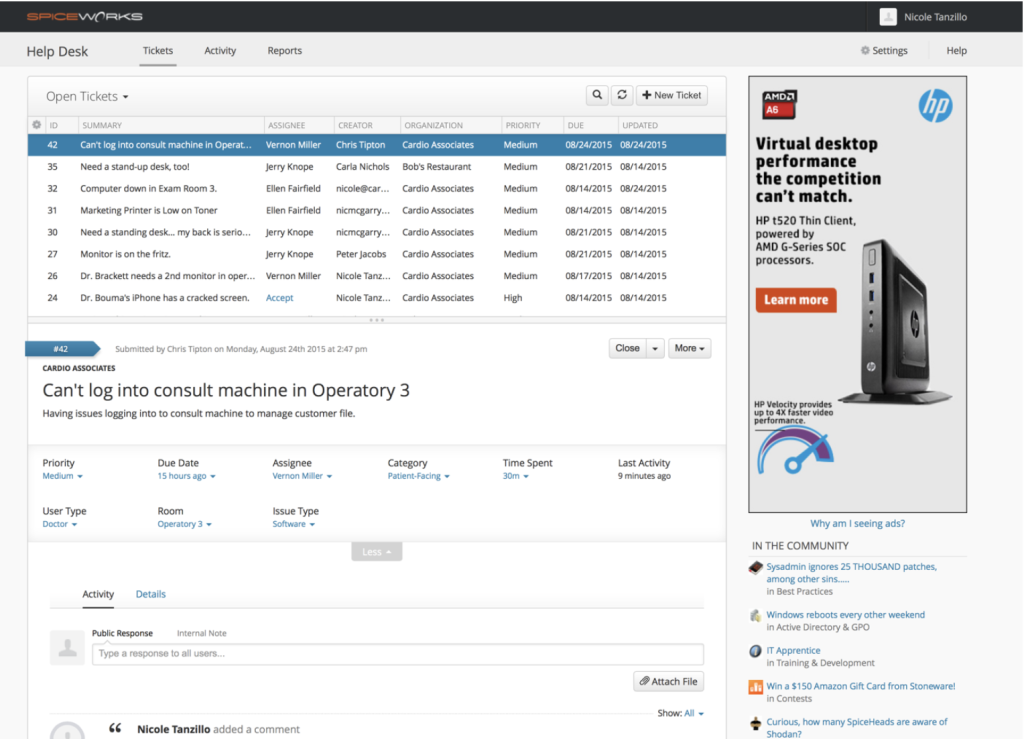Switch to Internal Note response mode
The height and width of the screenshot is (739, 1024).
pyautogui.click(x=201, y=633)
